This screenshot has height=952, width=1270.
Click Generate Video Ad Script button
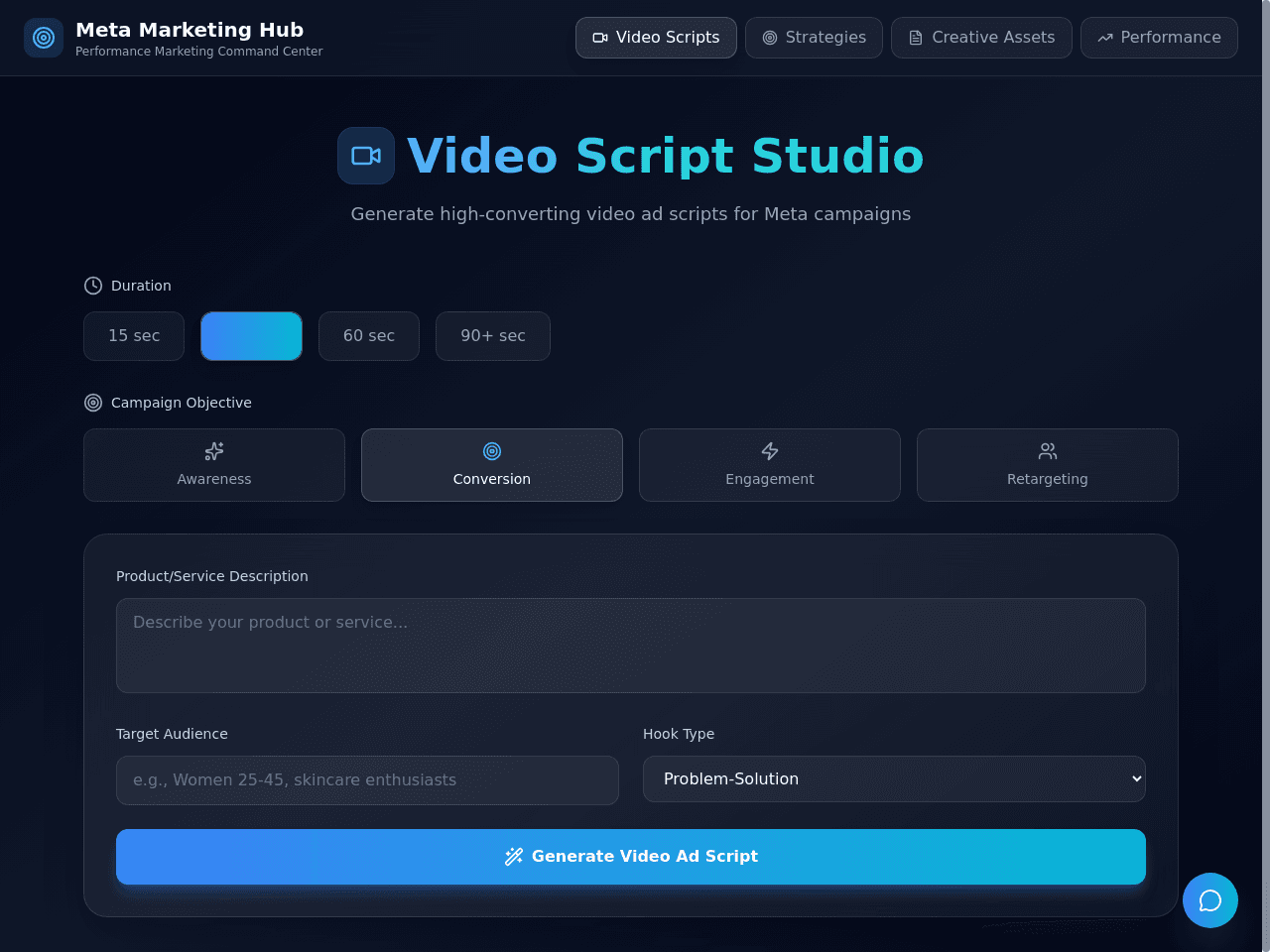[631, 857]
